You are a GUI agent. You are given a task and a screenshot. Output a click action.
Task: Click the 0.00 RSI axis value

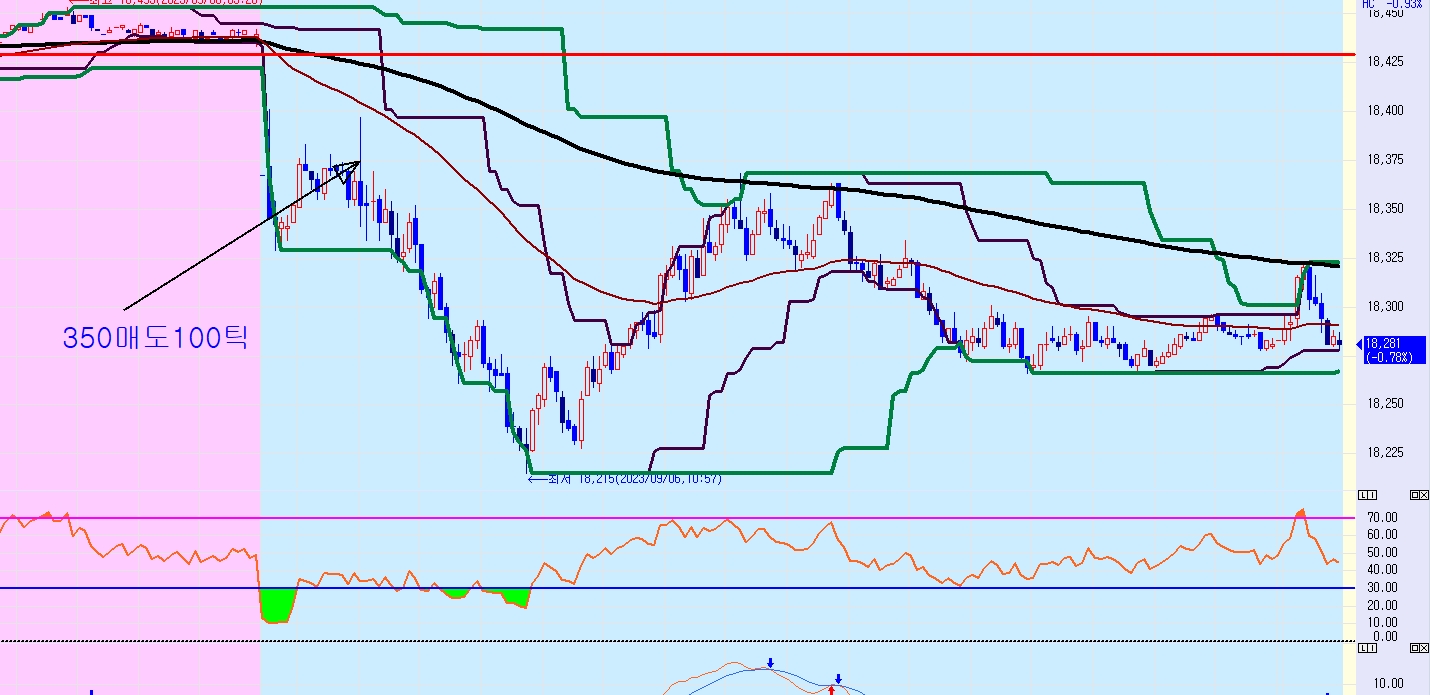coord(1385,636)
